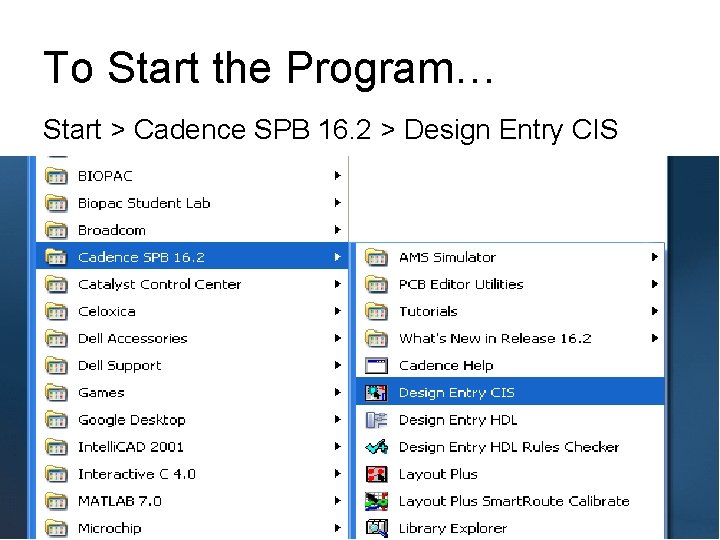Click the Layout Plus icon
Image resolution: width=720 pixels, height=540 pixels.
point(376,474)
